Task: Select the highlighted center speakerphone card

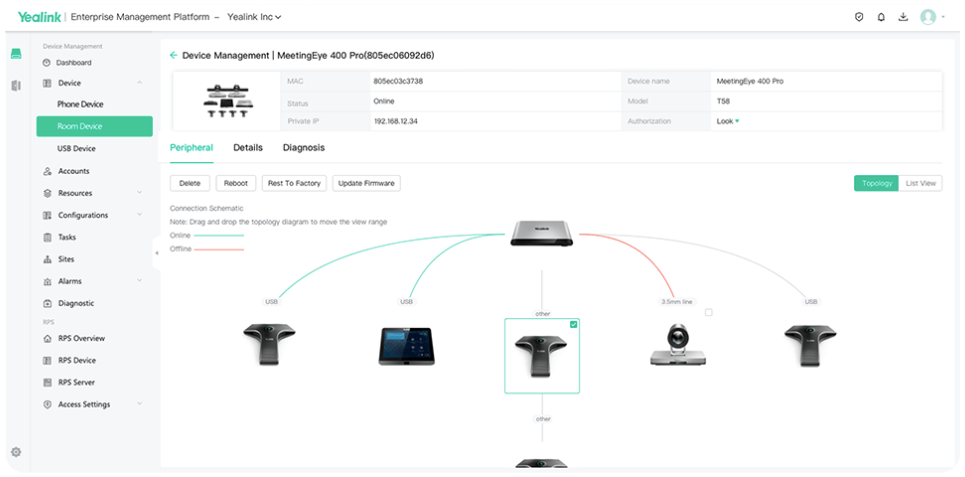Action: coord(542,356)
